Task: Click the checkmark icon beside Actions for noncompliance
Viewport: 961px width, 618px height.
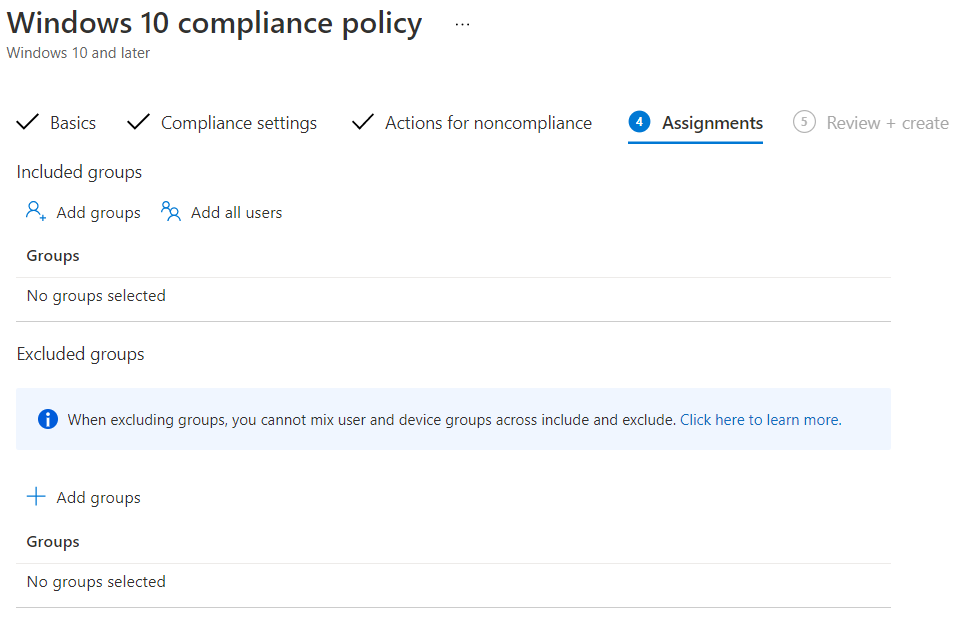Action: tap(362, 121)
